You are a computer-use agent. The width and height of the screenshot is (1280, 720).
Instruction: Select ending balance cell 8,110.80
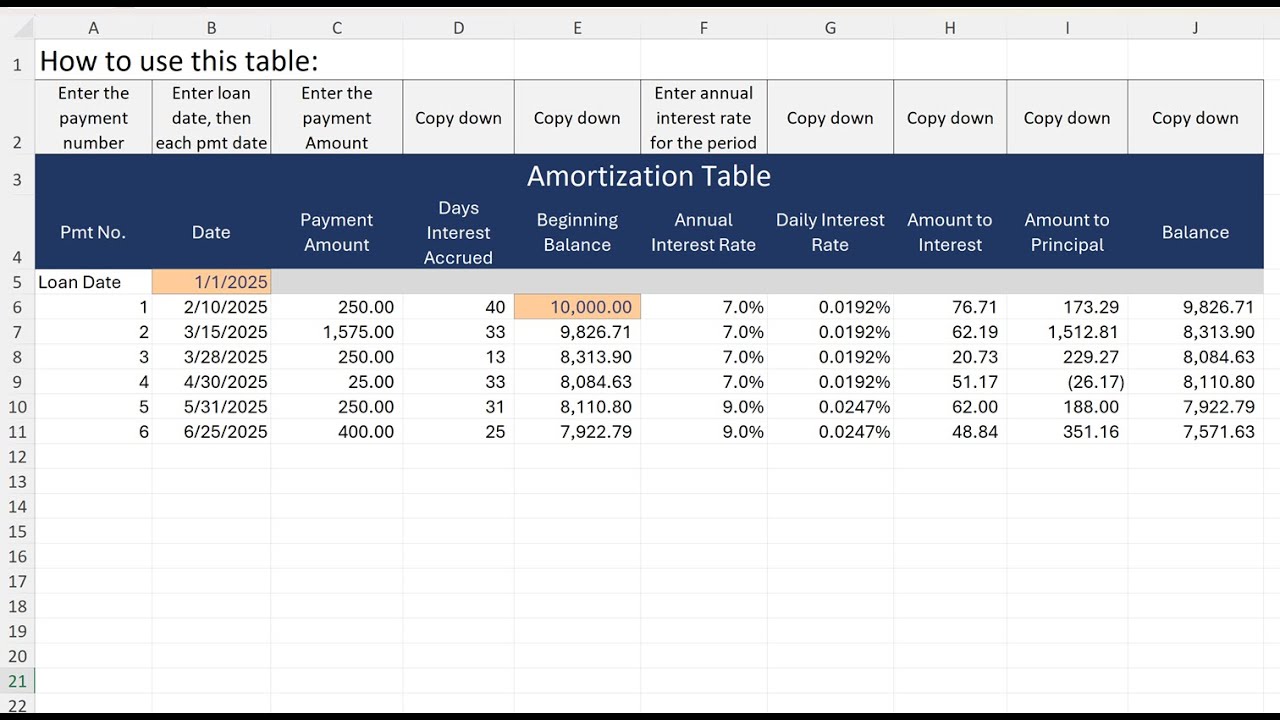click(1195, 382)
